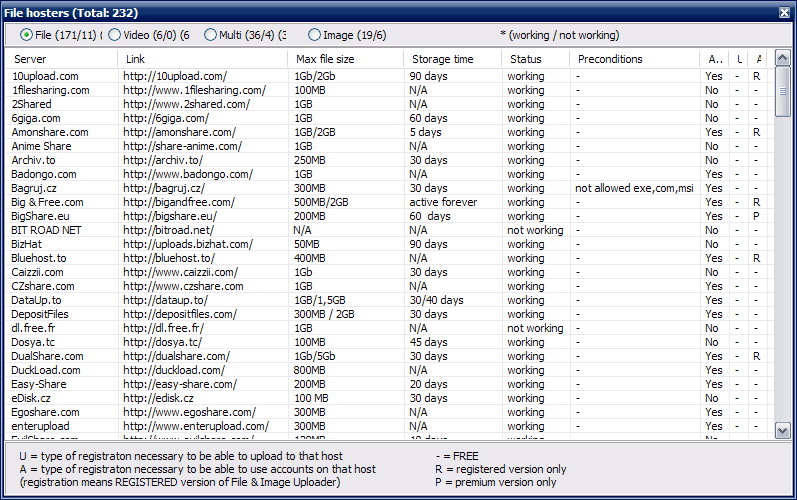Select the 6giga.com server entry
Screen dimensions: 797x500
click(36, 118)
